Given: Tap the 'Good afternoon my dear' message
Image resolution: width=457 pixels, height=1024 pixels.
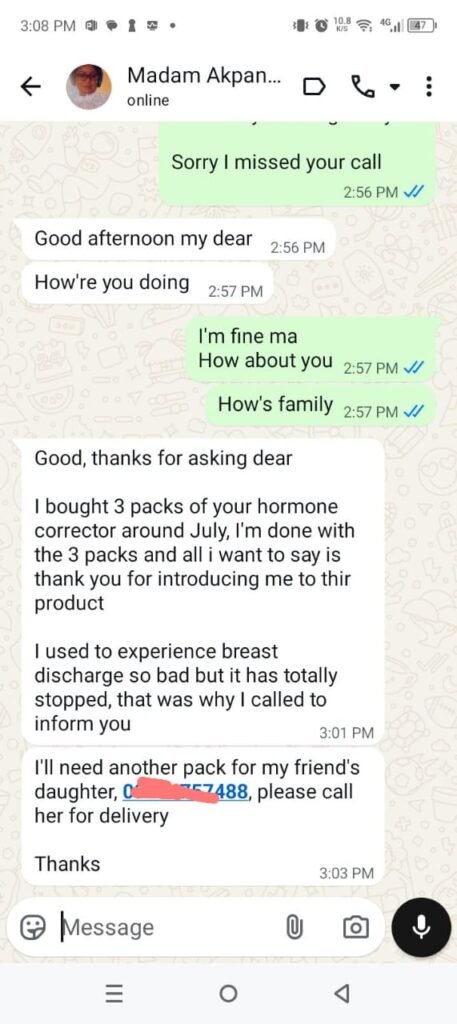Looking at the screenshot, I should 178,239.
